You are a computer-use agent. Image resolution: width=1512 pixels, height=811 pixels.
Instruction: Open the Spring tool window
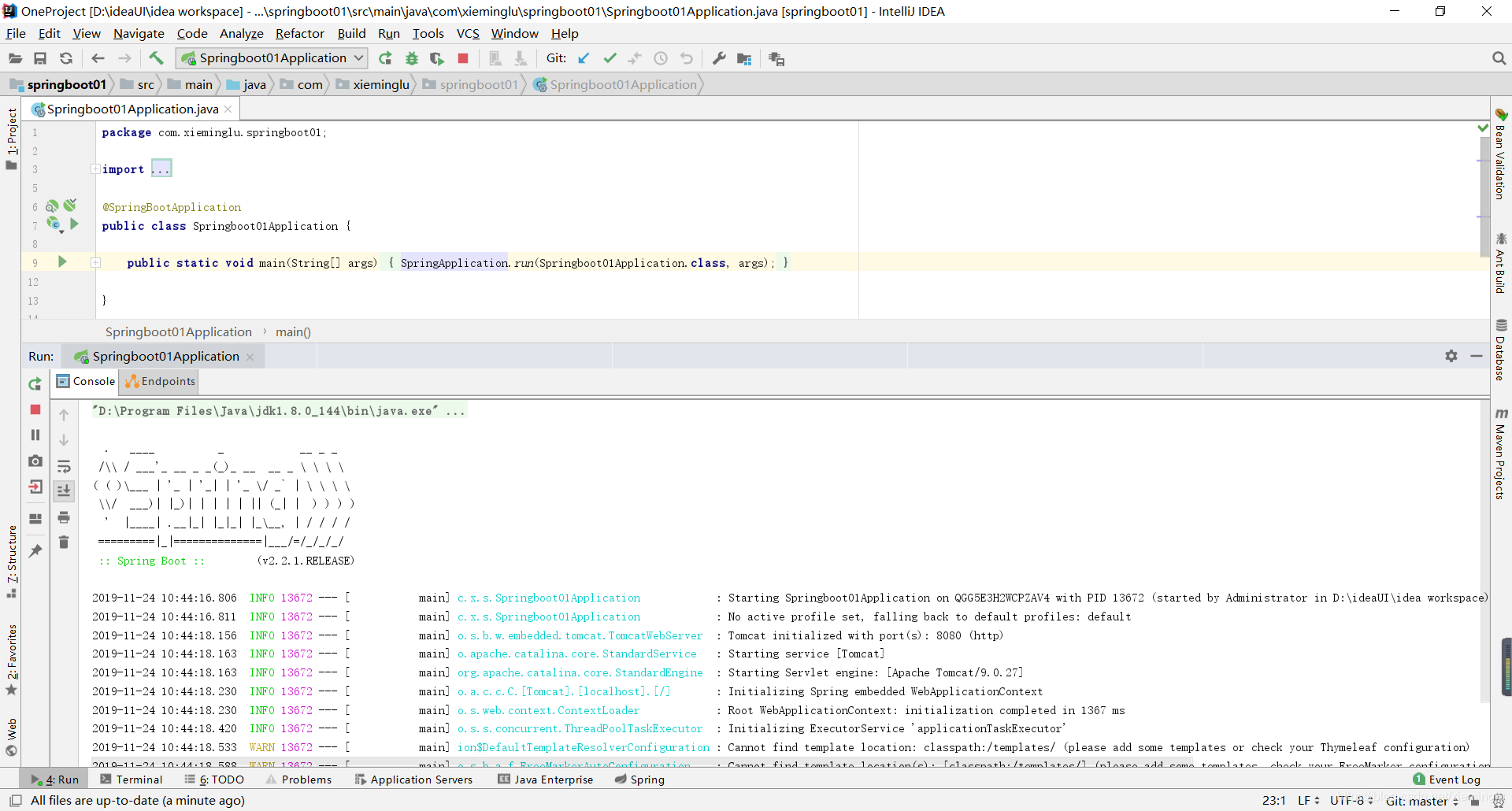pos(639,780)
